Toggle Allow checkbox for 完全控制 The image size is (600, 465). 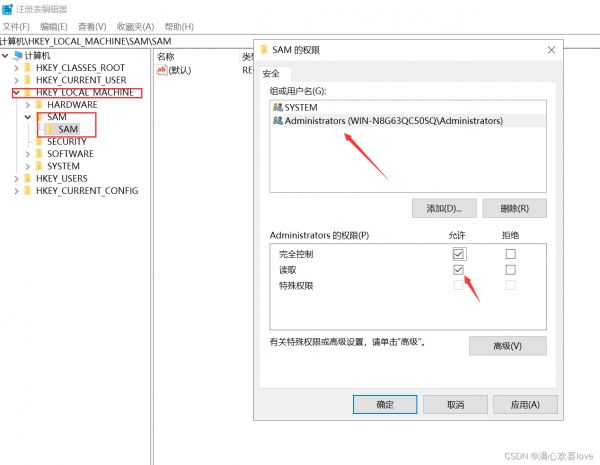click(x=458, y=254)
